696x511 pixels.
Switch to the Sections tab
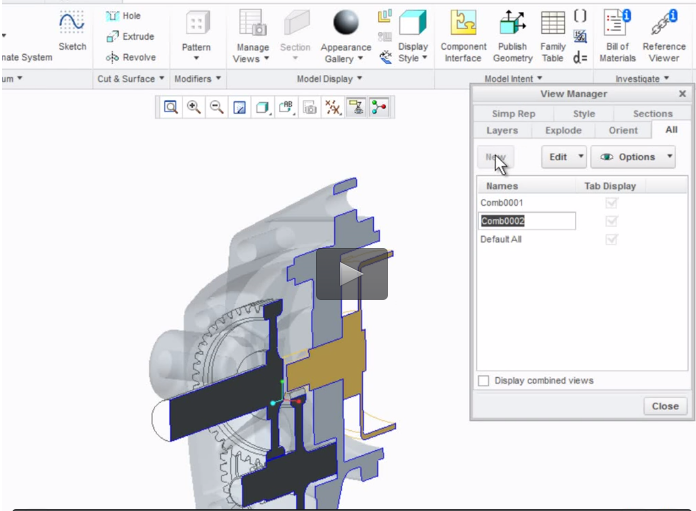652,114
